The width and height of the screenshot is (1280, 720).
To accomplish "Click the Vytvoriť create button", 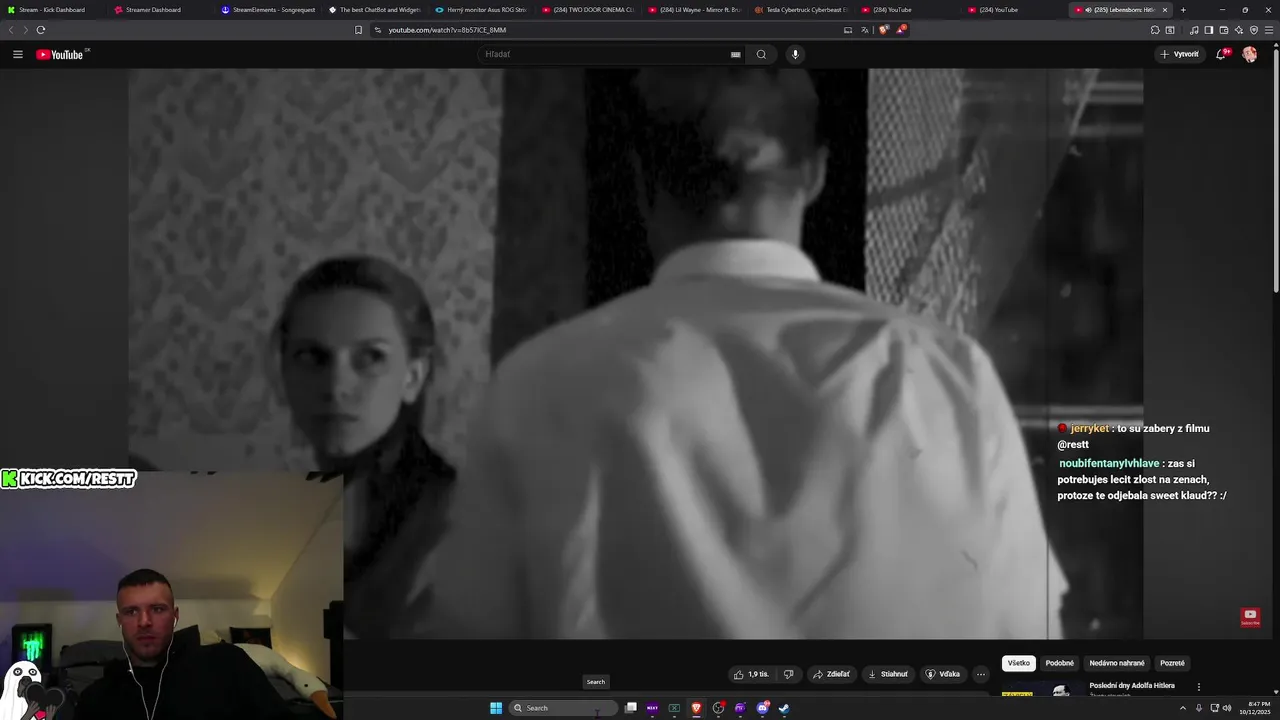I will click(1180, 54).
